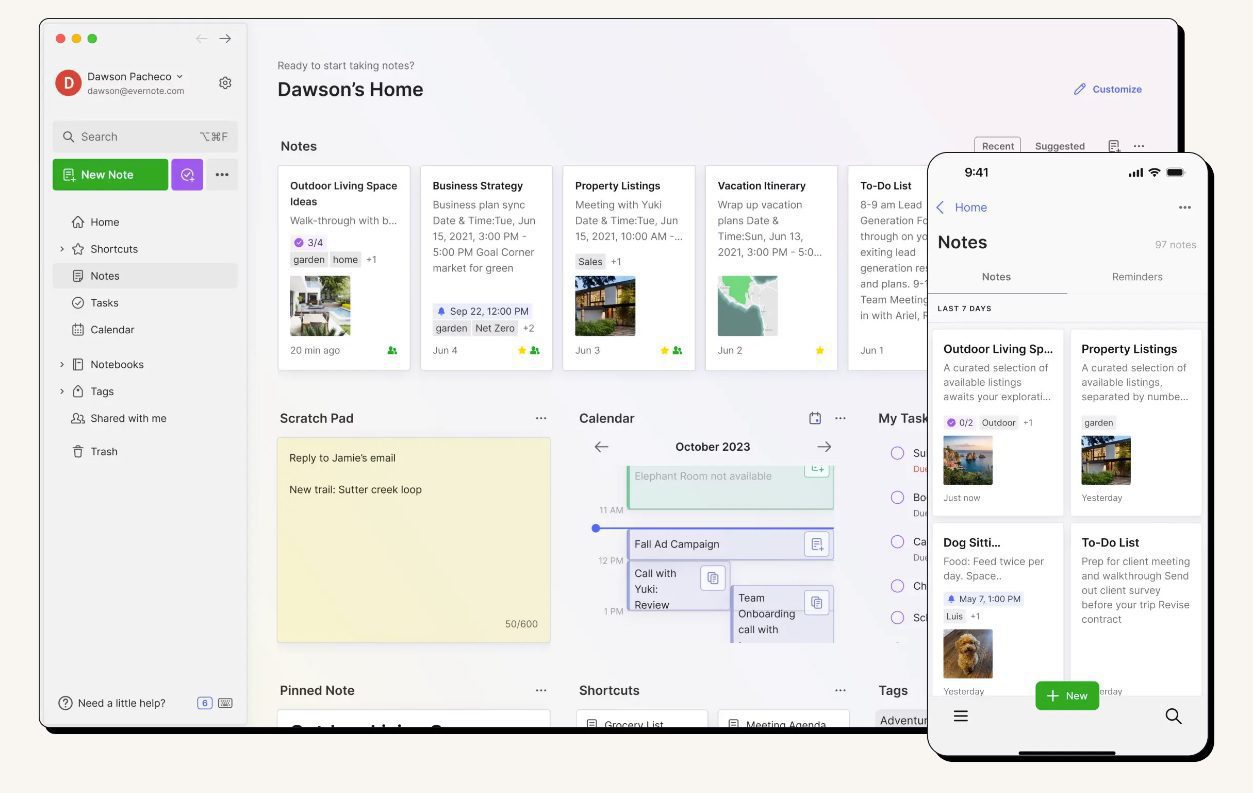
Task: Mark the second My Tasks item complete
Action: [897, 497]
